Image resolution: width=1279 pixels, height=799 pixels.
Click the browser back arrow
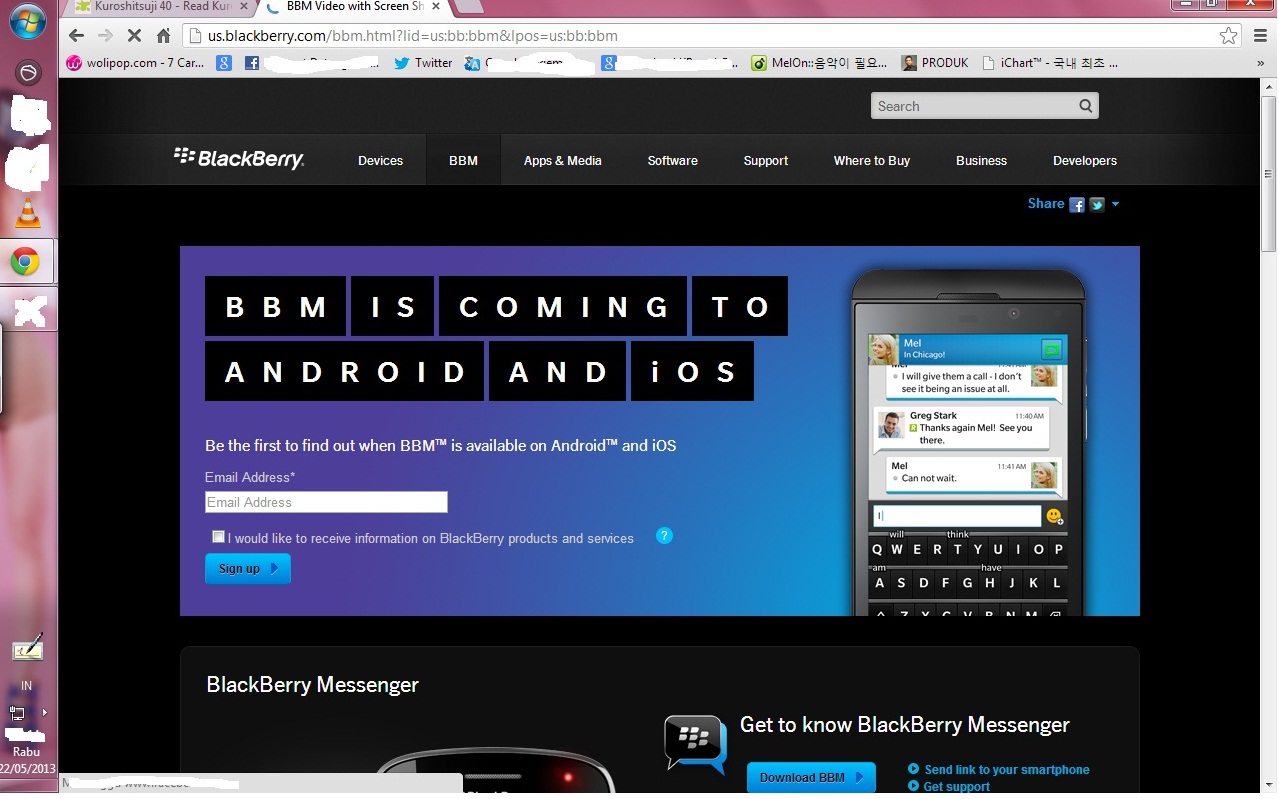(76, 36)
